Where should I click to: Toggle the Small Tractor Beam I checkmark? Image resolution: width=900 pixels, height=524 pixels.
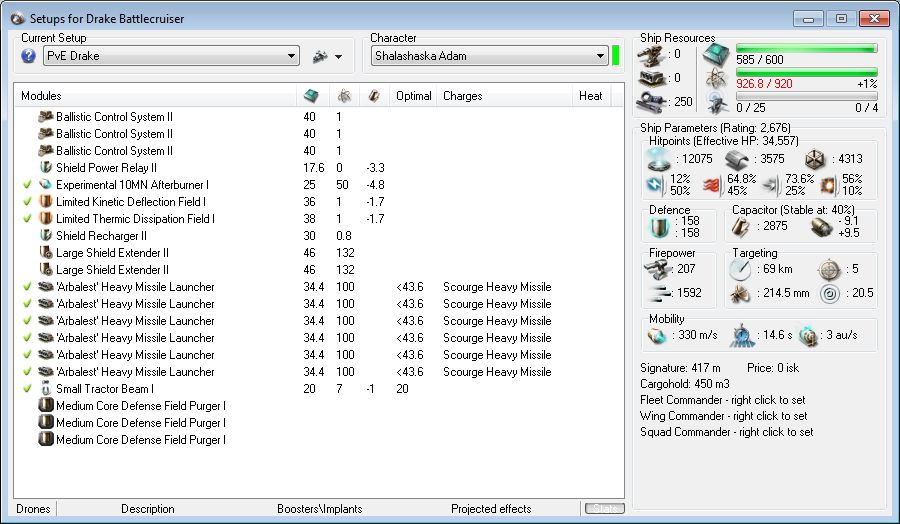27,389
